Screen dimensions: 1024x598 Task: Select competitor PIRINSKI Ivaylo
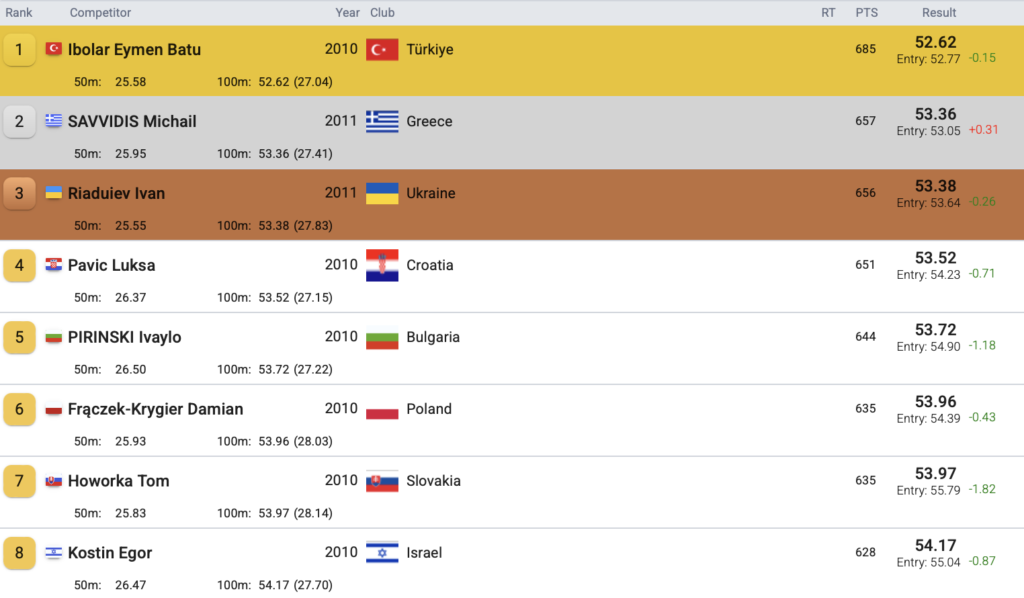[124, 337]
